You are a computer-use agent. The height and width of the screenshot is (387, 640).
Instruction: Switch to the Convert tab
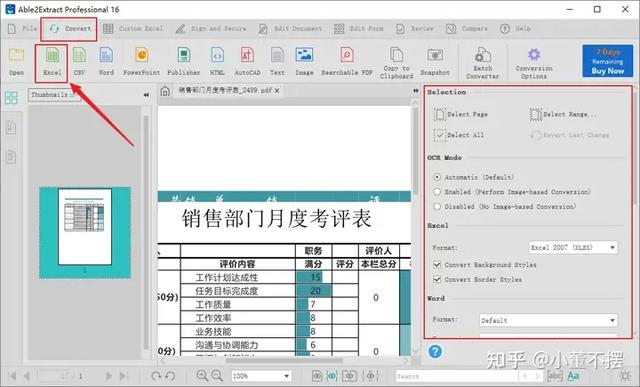[69, 29]
